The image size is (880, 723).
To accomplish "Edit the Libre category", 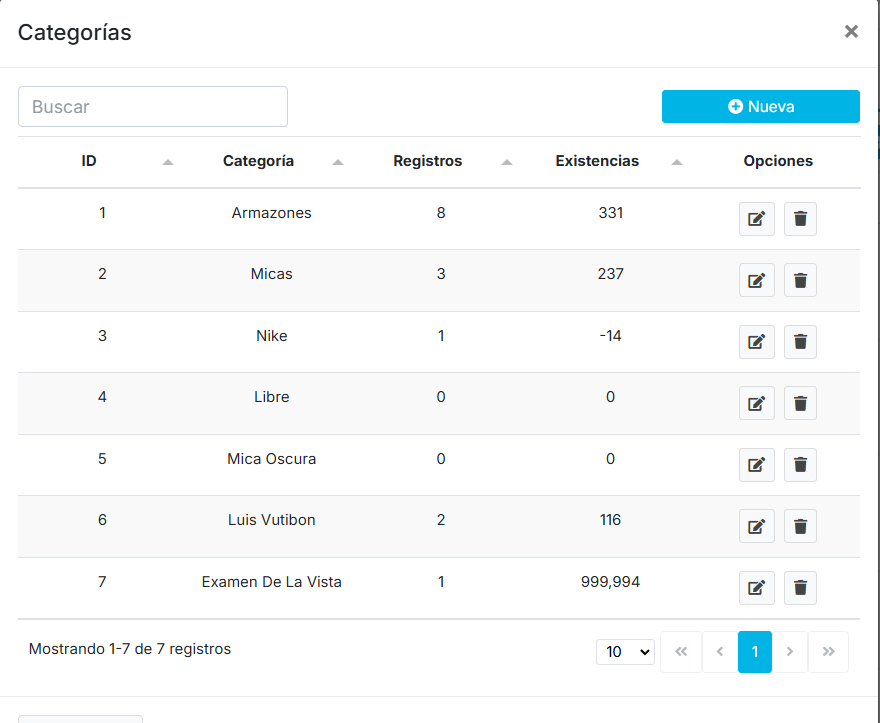I will click(756, 403).
